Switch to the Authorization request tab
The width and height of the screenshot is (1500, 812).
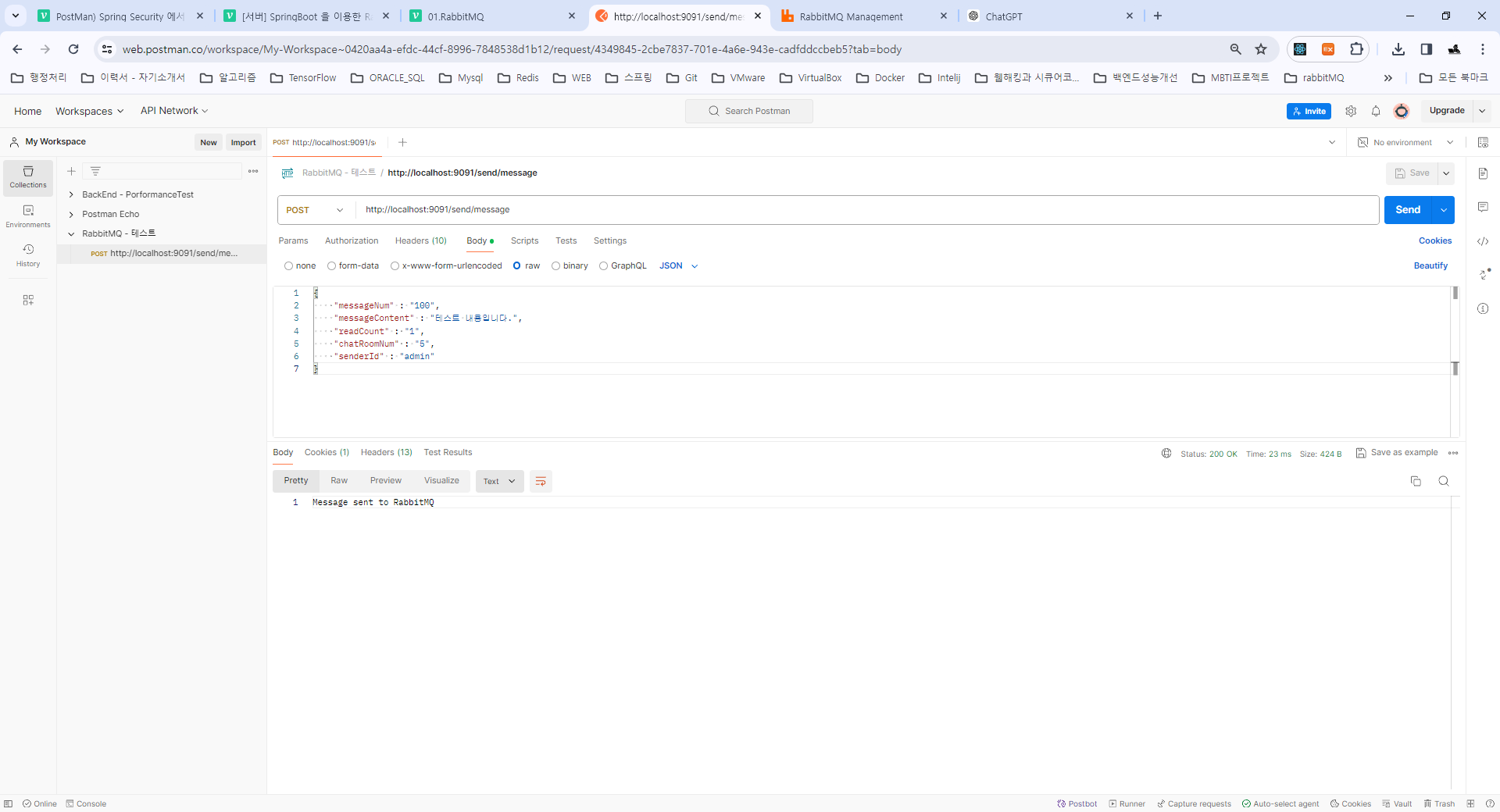point(352,240)
